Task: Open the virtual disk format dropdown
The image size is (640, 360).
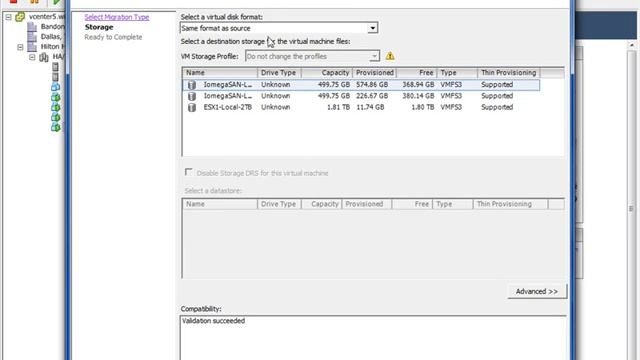Action: point(372,28)
